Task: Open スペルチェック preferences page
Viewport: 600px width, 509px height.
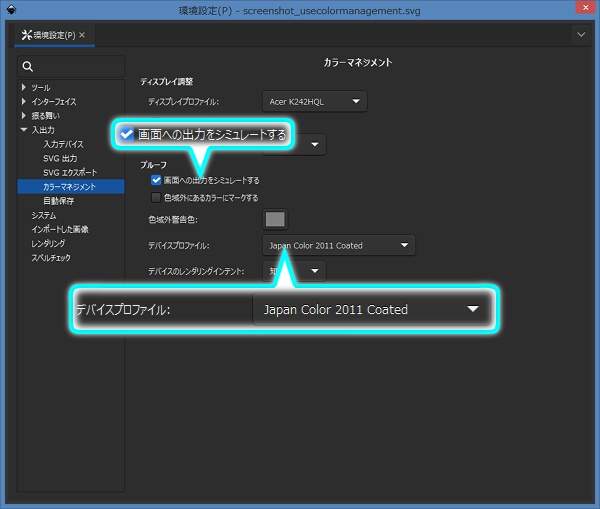Action: coord(51,258)
